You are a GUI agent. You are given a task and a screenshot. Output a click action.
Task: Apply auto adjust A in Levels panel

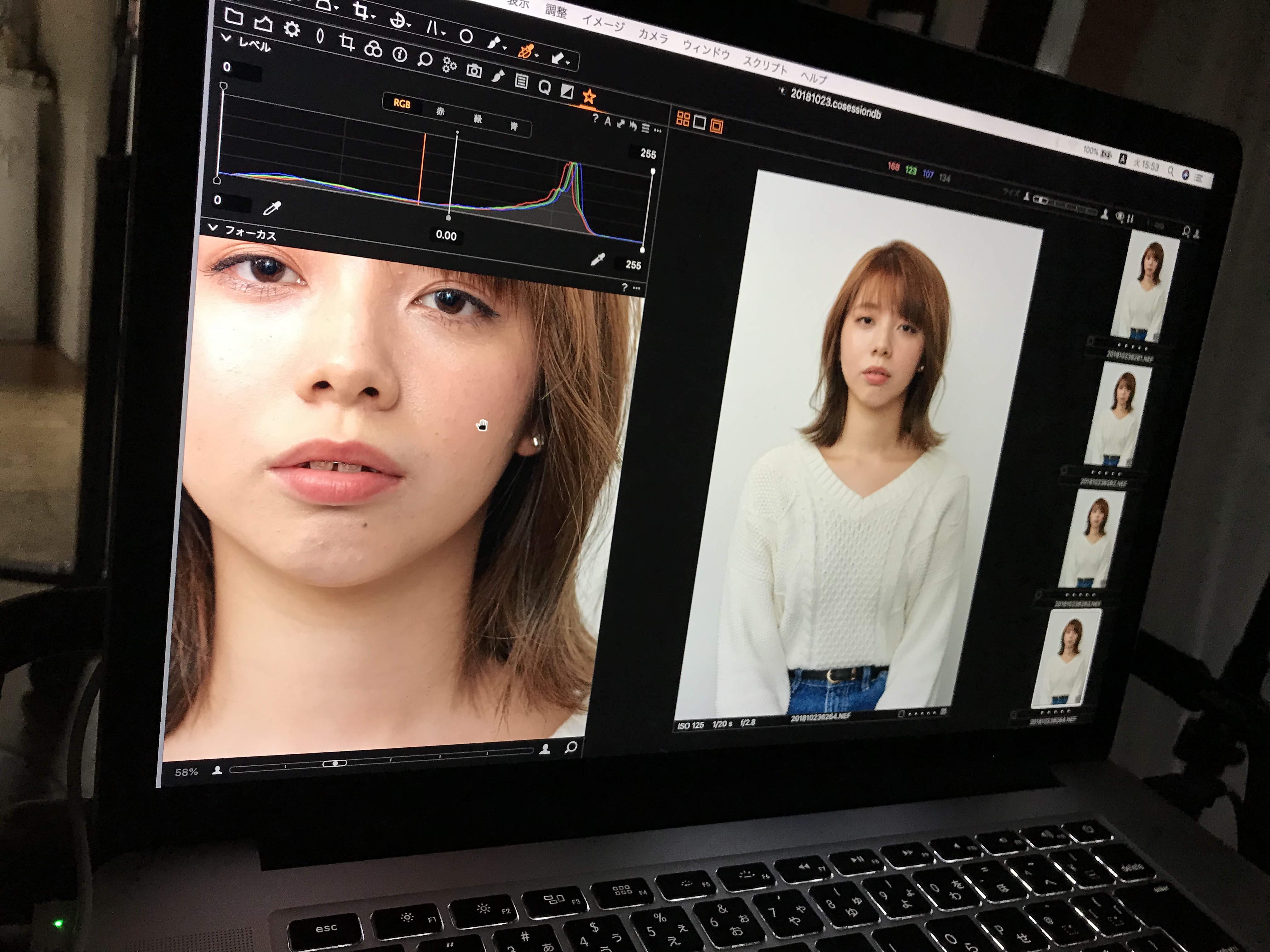pyautogui.click(x=608, y=121)
